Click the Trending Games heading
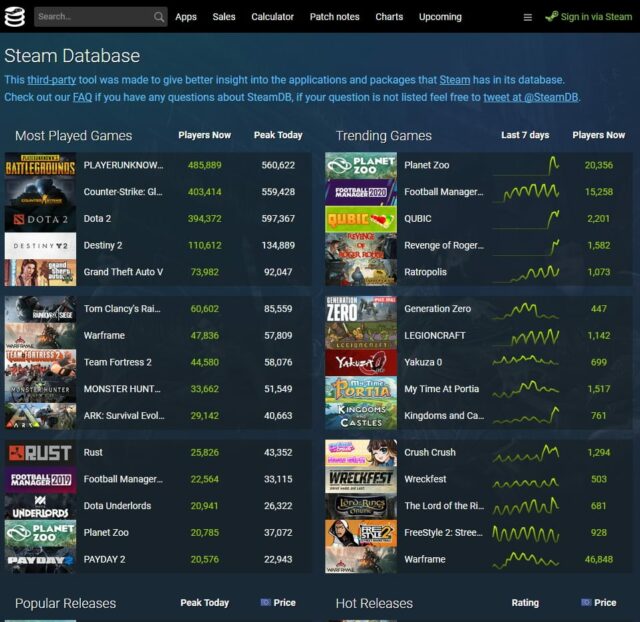This screenshot has width=640, height=622. click(x=384, y=136)
